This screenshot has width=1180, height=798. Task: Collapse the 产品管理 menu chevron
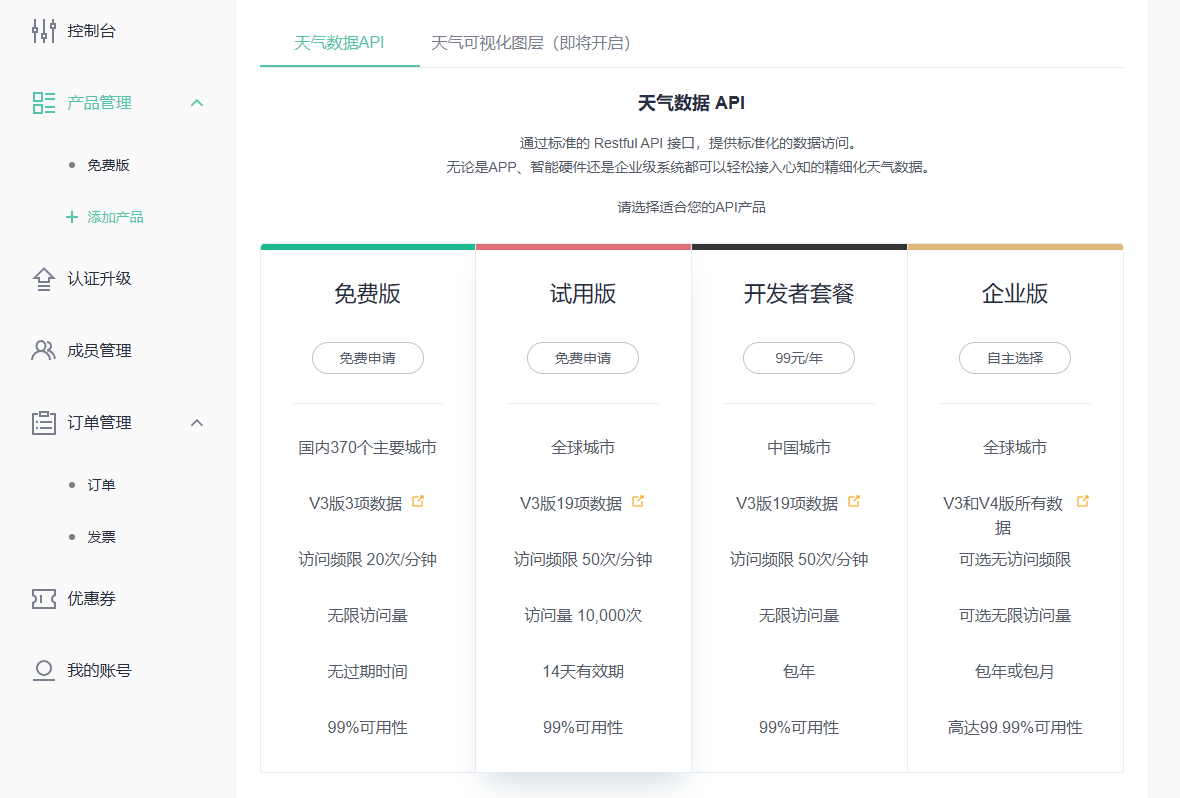(x=197, y=103)
